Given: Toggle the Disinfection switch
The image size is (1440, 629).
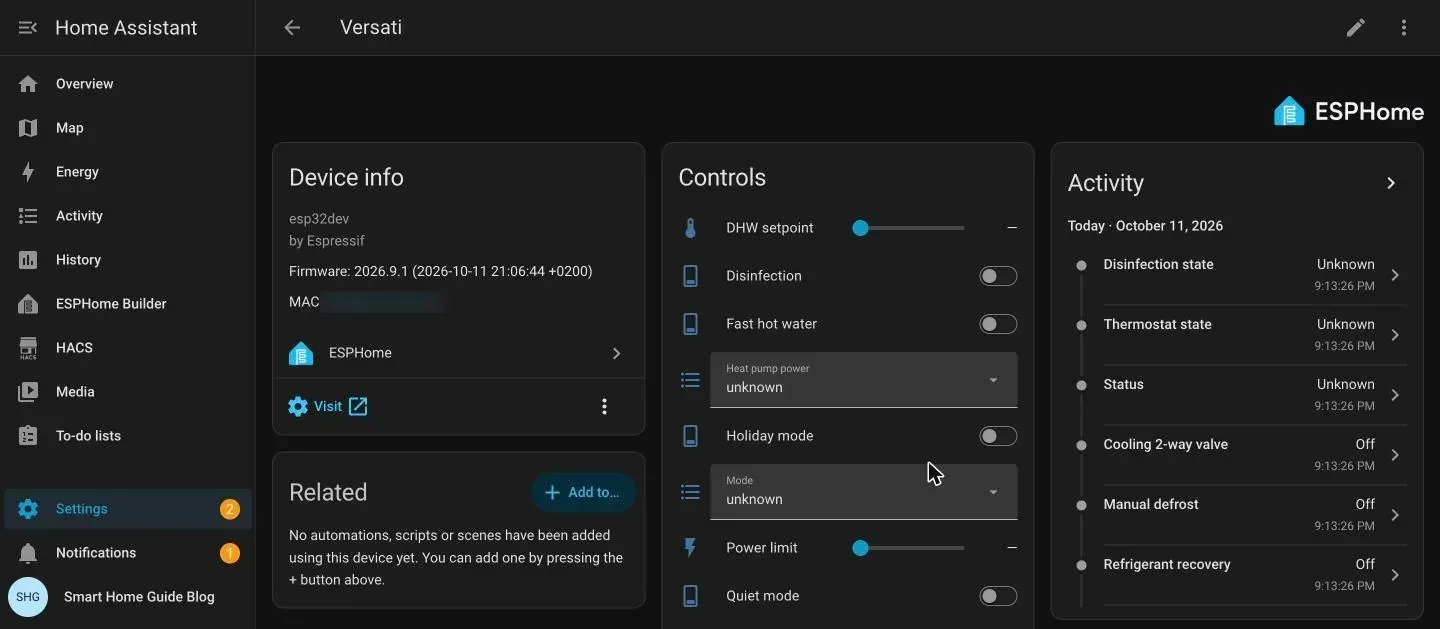Looking at the screenshot, I should coord(998,276).
